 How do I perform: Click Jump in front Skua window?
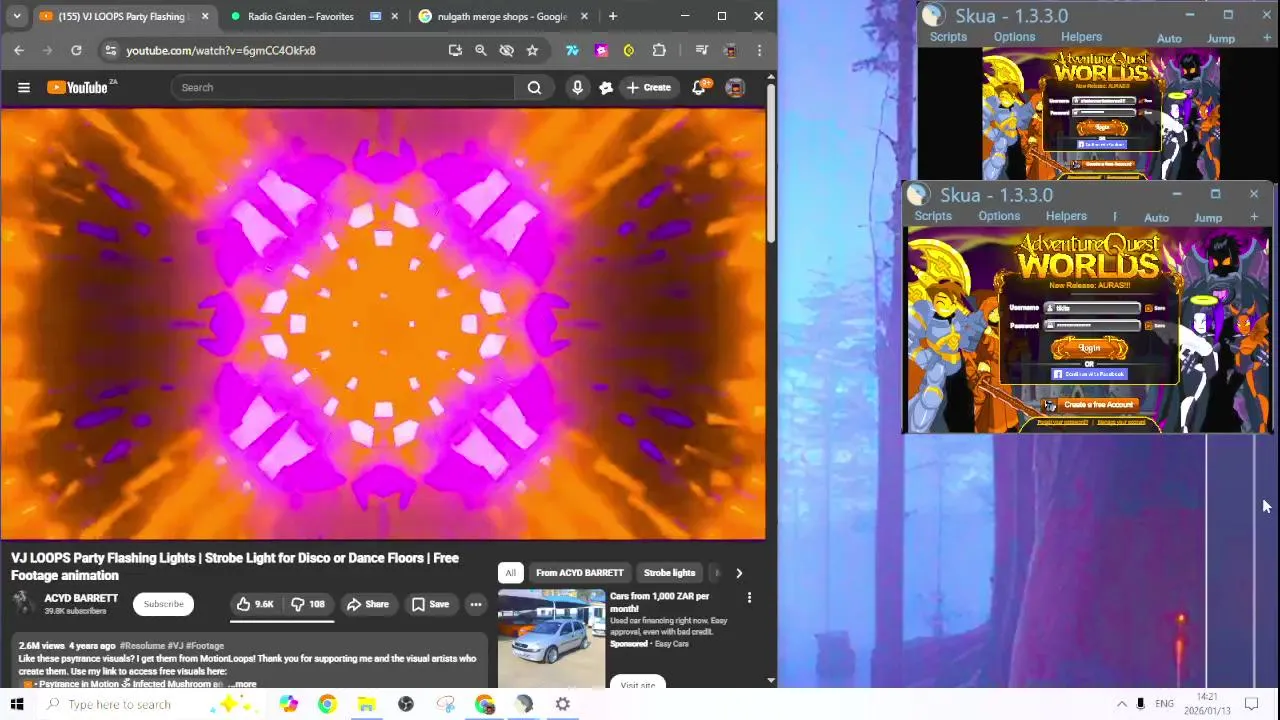[1208, 217]
